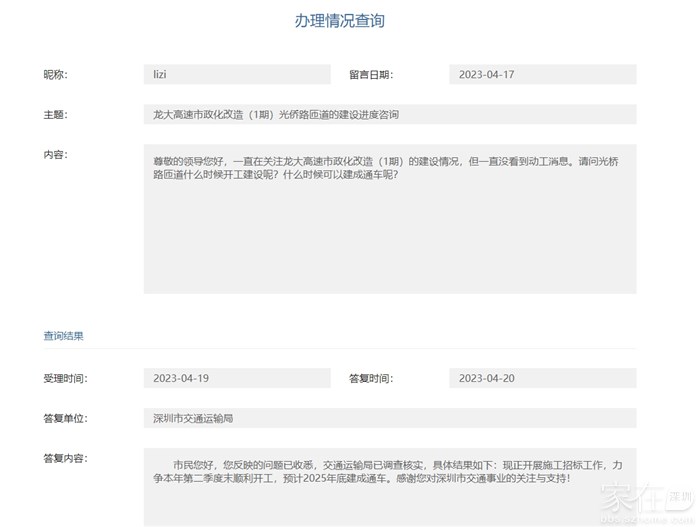Focus the subject field about 龙大高速市政化改造
The image size is (700, 527).
click(389, 115)
